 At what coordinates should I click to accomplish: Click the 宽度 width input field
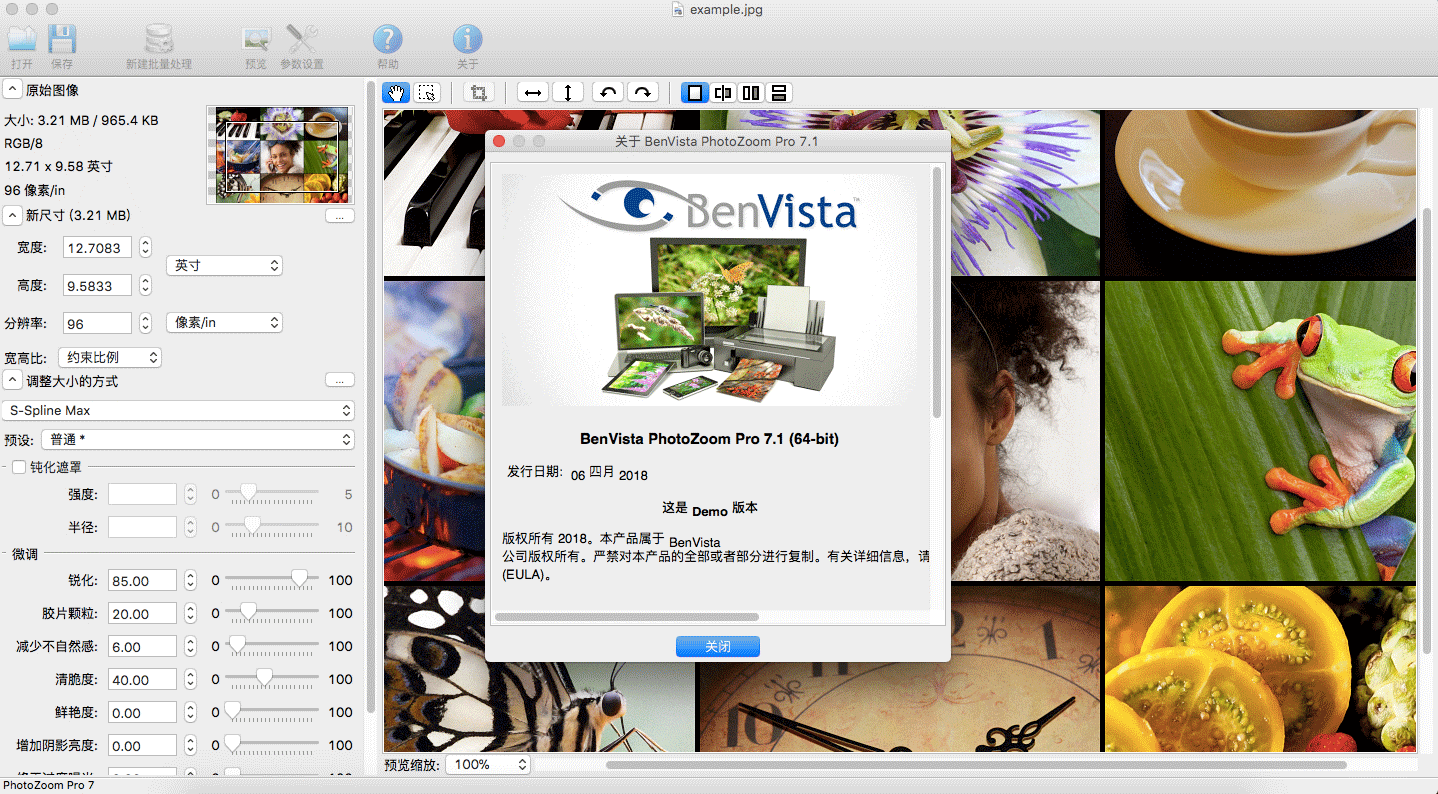[x=98, y=247]
